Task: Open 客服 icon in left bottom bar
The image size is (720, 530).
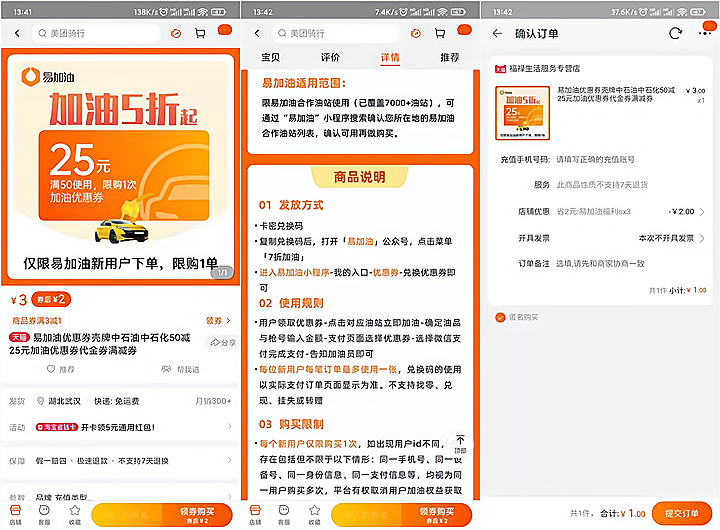Action: (x=45, y=514)
